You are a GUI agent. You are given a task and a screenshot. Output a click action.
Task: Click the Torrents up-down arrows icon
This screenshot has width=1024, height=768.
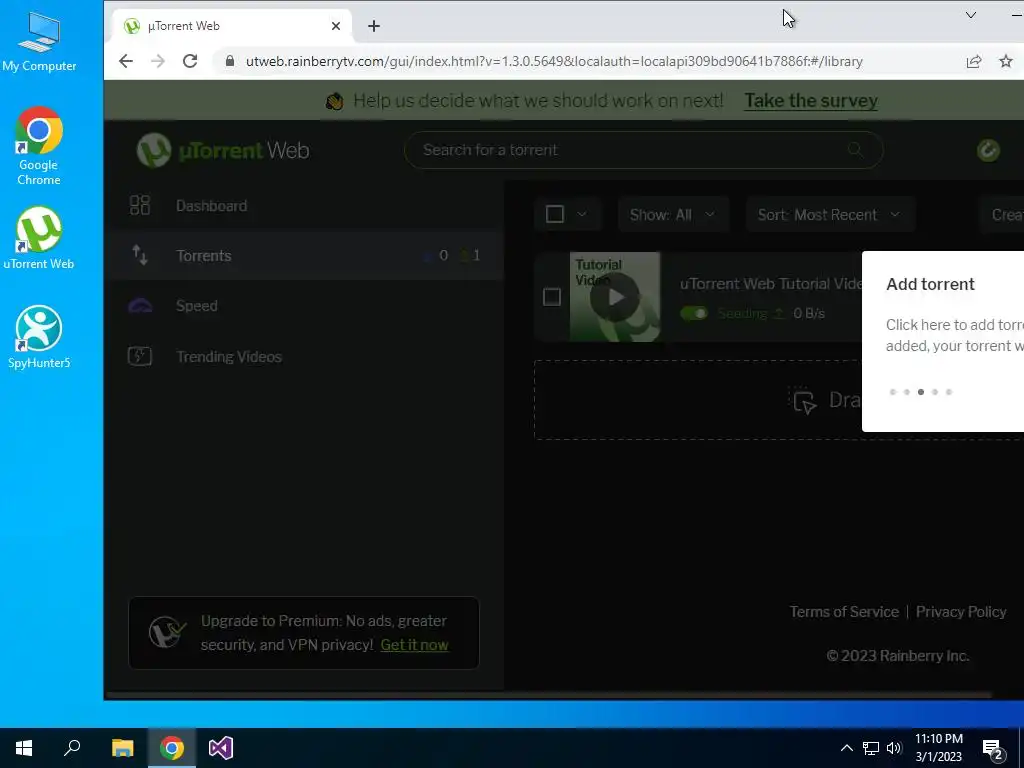pyautogui.click(x=140, y=255)
